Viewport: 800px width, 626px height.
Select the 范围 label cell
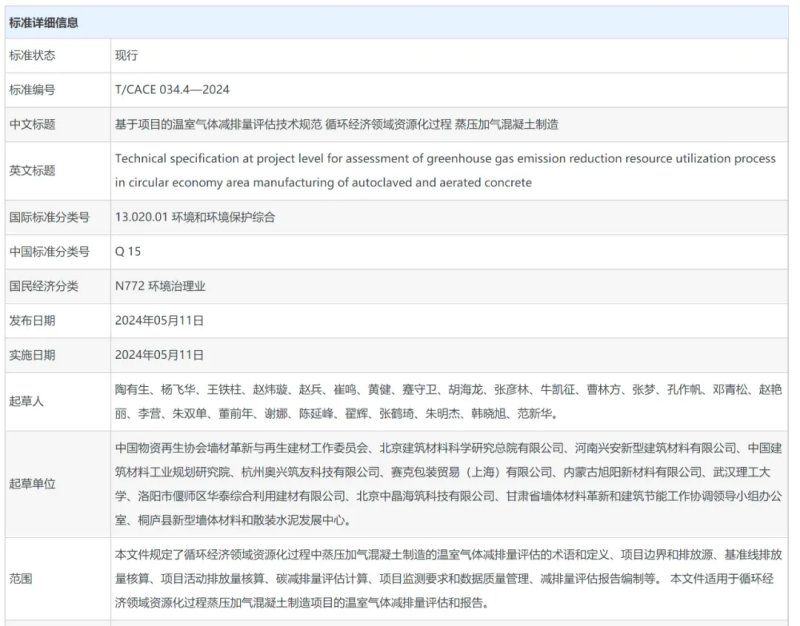click(x=58, y=579)
